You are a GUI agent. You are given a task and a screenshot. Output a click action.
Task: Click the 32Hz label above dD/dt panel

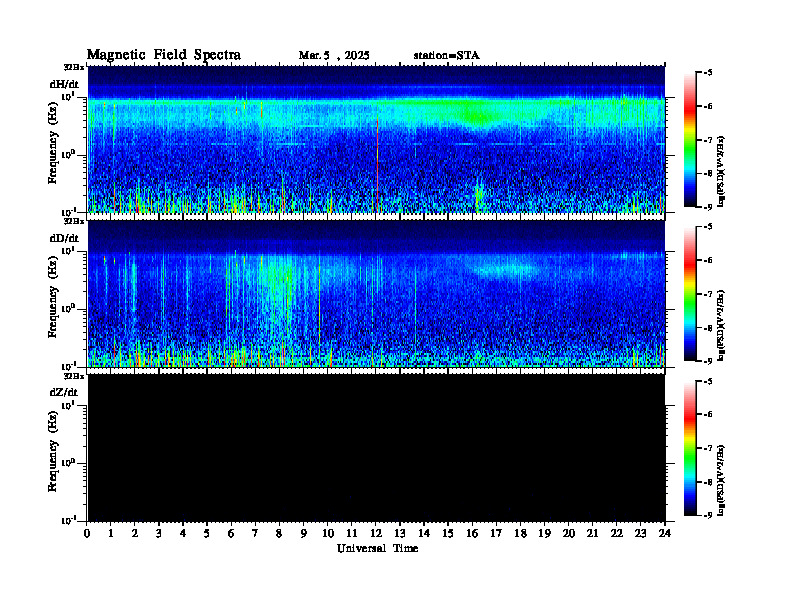74,221
